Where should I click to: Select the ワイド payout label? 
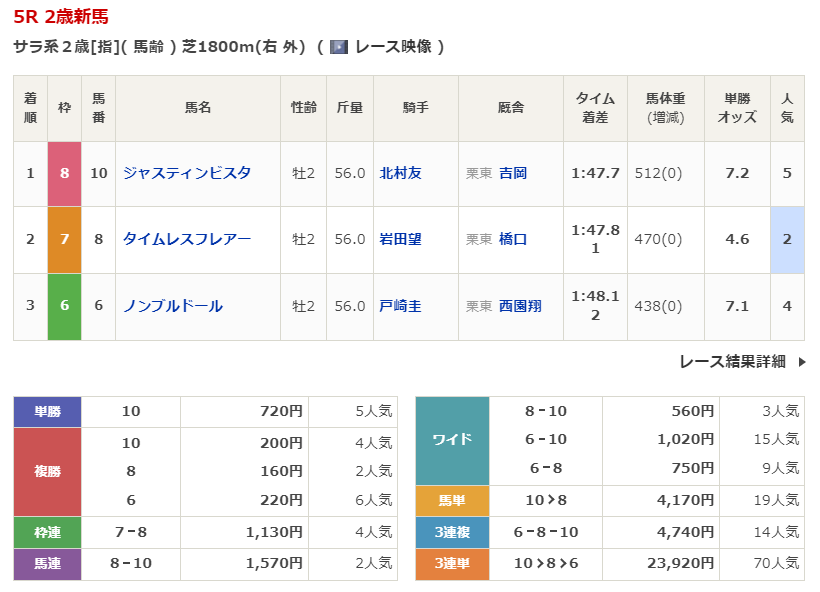(x=452, y=439)
